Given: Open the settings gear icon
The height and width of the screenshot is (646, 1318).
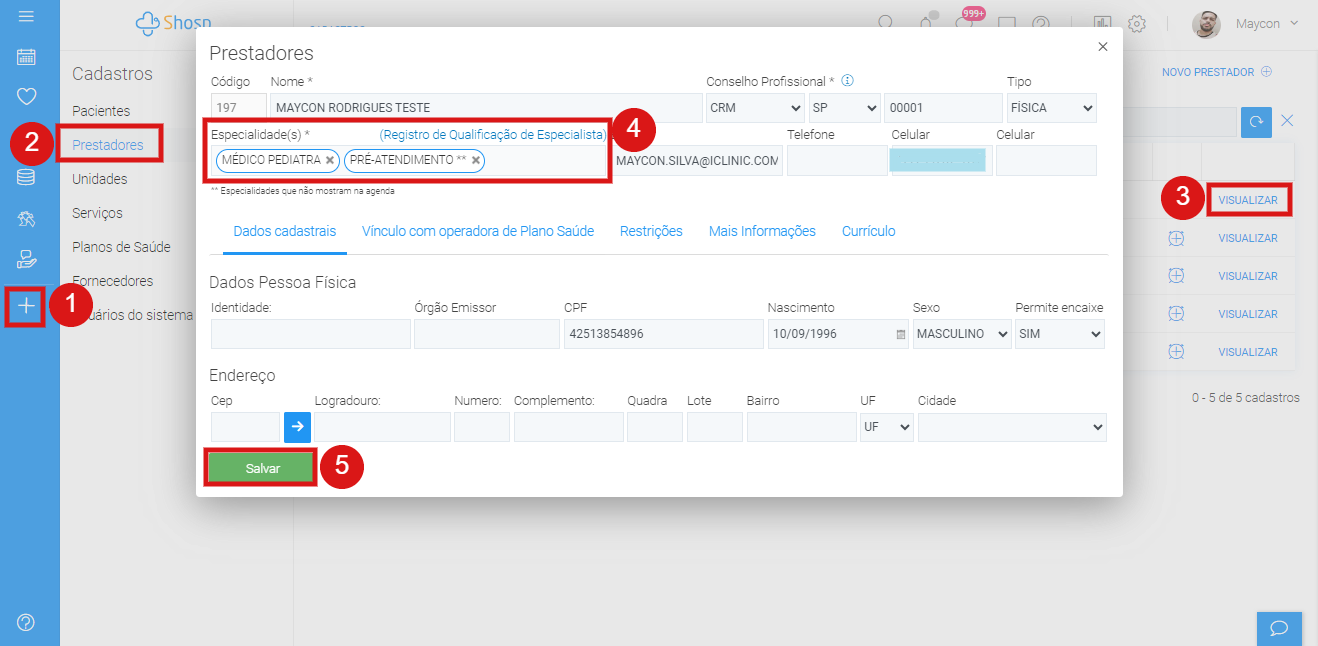Looking at the screenshot, I should point(1137,23).
